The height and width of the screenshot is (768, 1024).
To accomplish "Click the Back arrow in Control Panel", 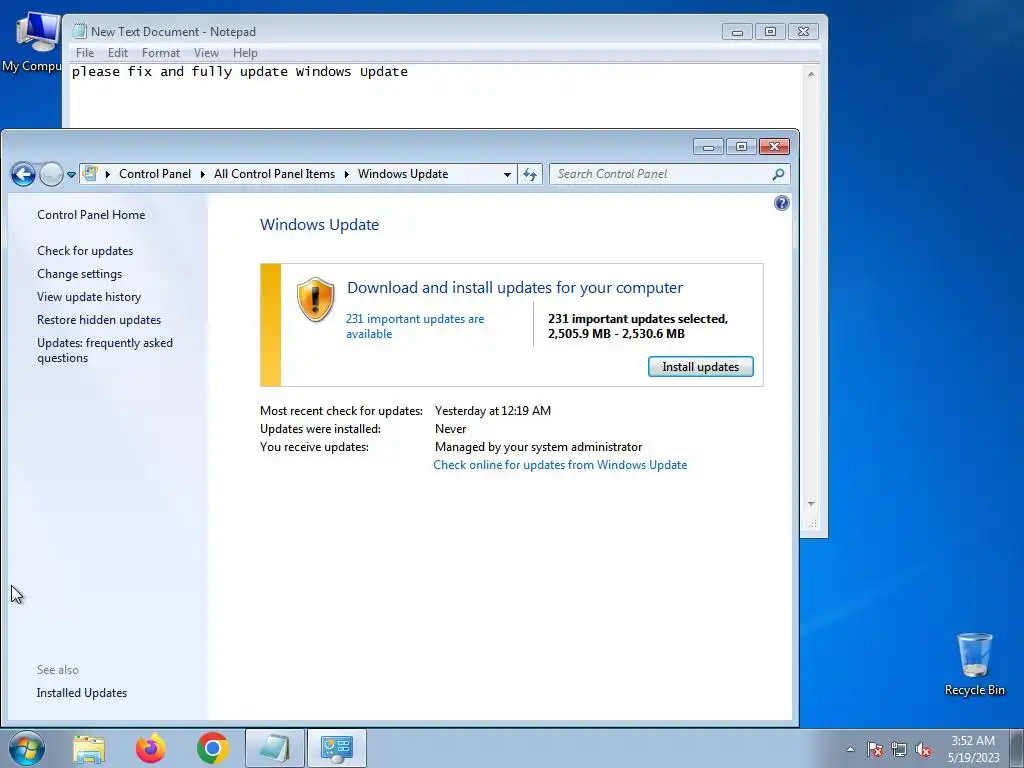I will click(x=24, y=174).
